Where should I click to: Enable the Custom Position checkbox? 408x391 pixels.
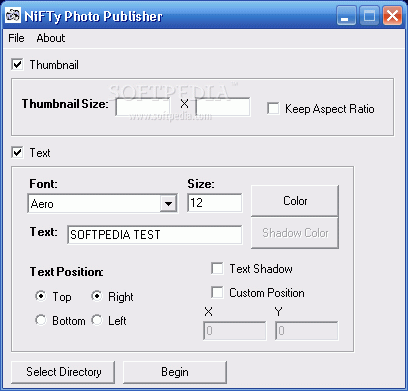tap(217, 293)
